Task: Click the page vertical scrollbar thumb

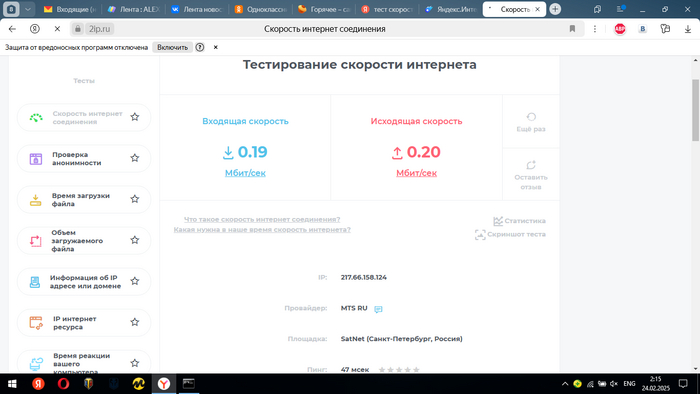Action: click(x=696, y=110)
